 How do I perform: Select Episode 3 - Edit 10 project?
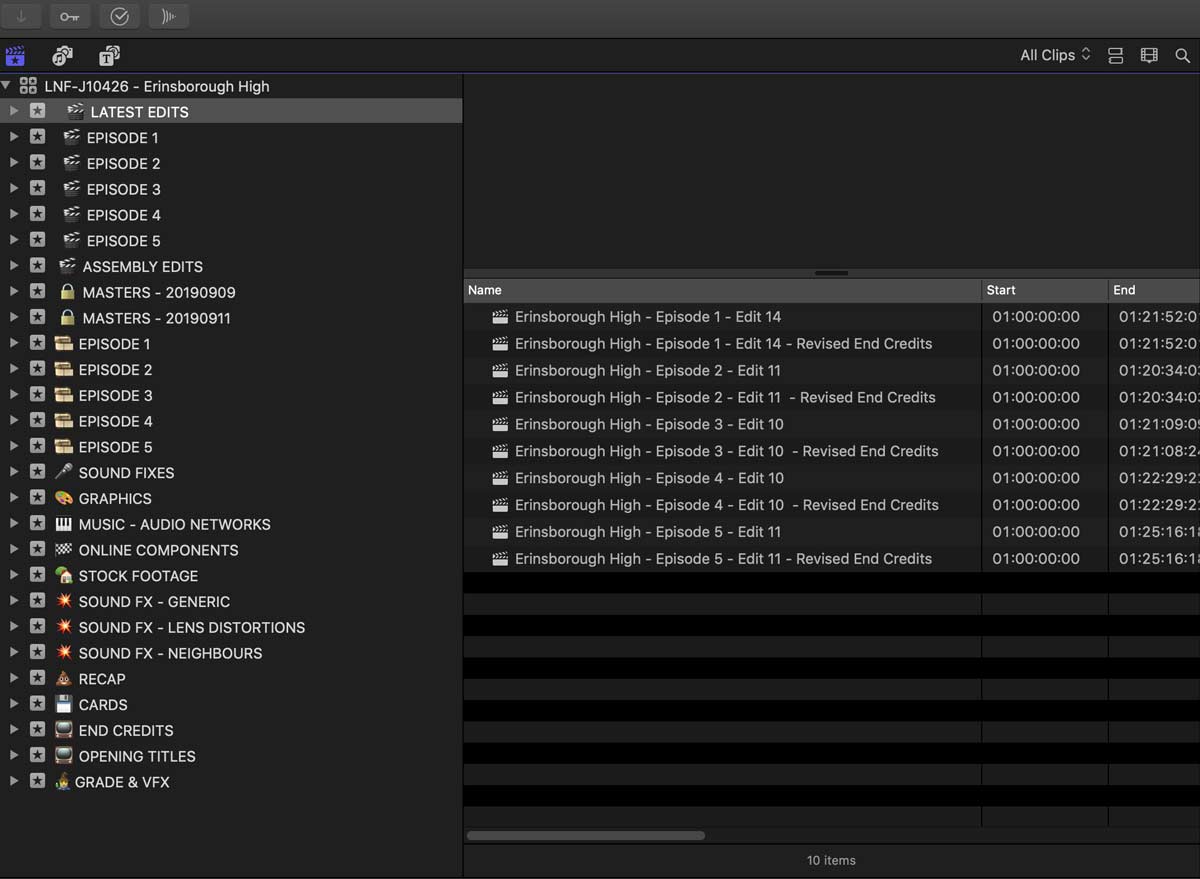648,424
